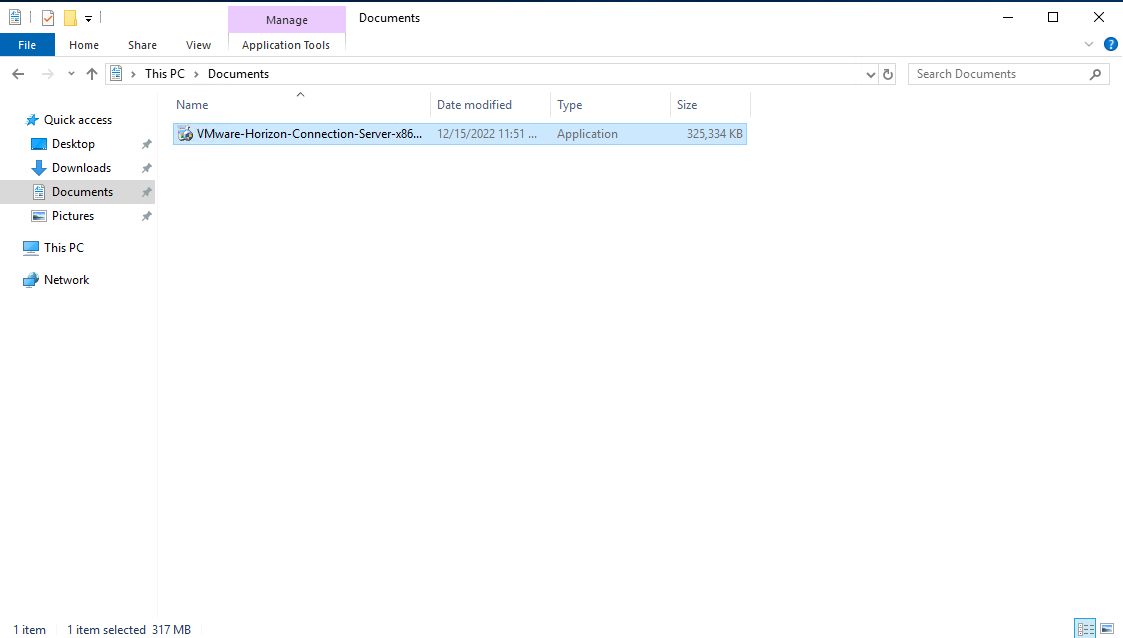This screenshot has width=1123, height=638.
Task: Sort files by the Name column
Action: point(301,105)
